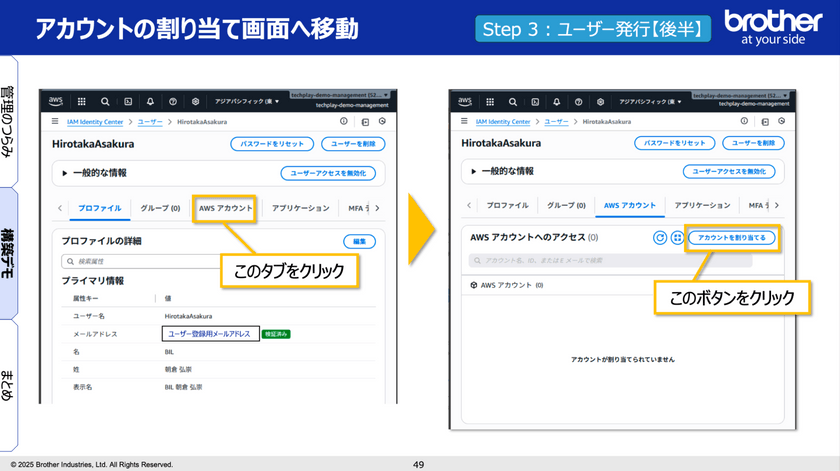Open the notifications bell in the right console
The width and height of the screenshot is (840, 471).
556,101
